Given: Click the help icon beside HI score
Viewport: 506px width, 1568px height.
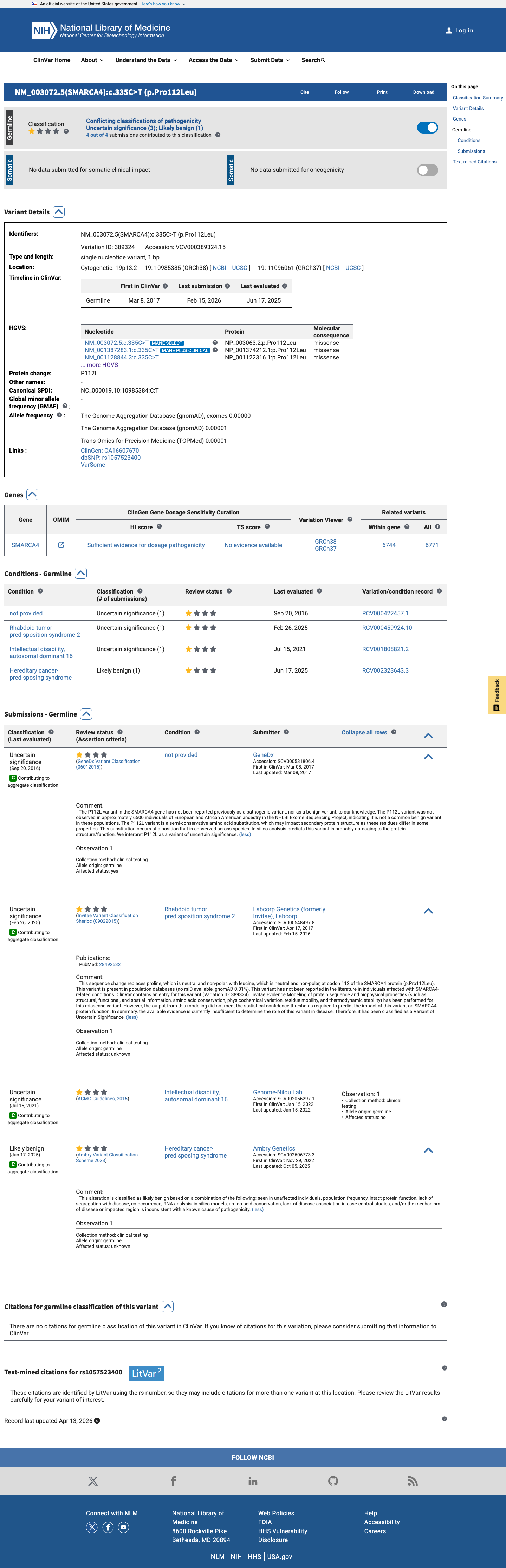Looking at the screenshot, I should [x=159, y=526].
